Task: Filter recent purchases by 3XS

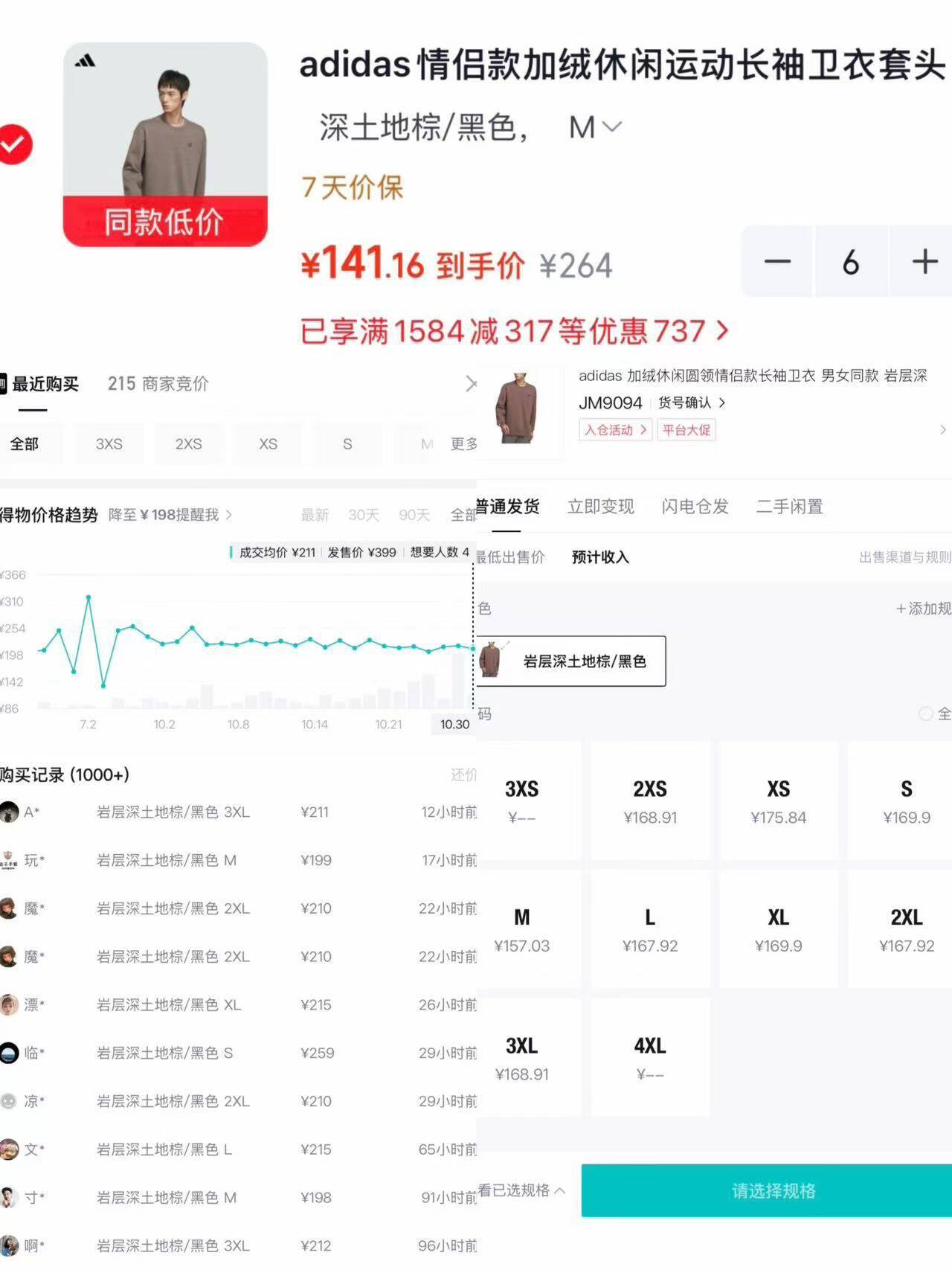Action: (109, 444)
